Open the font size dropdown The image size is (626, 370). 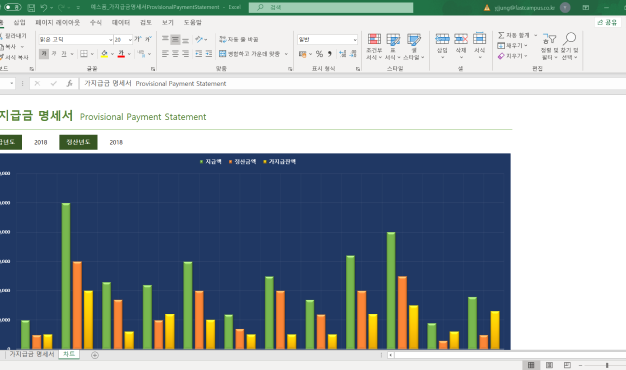[x=130, y=40]
